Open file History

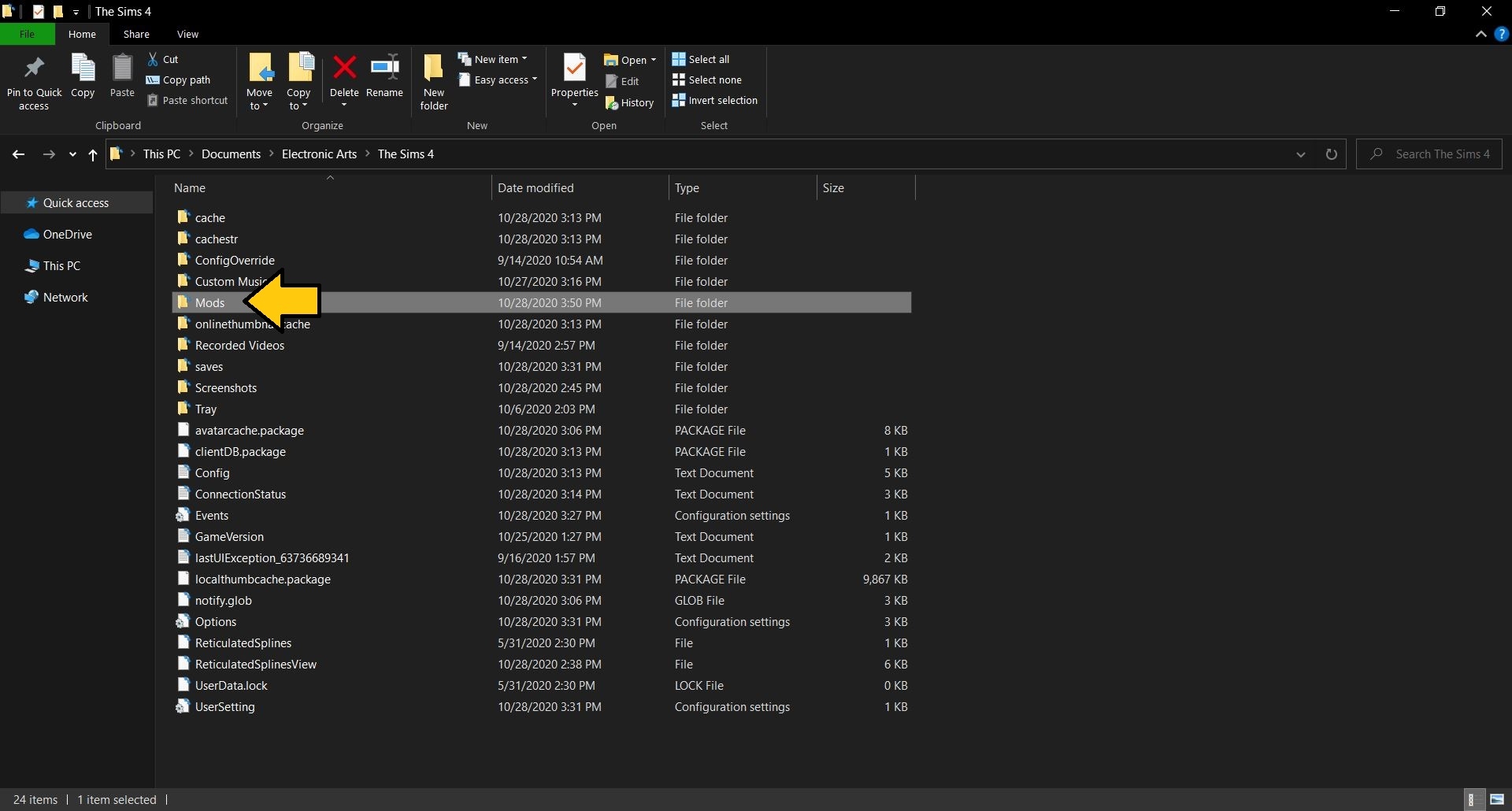[x=630, y=102]
